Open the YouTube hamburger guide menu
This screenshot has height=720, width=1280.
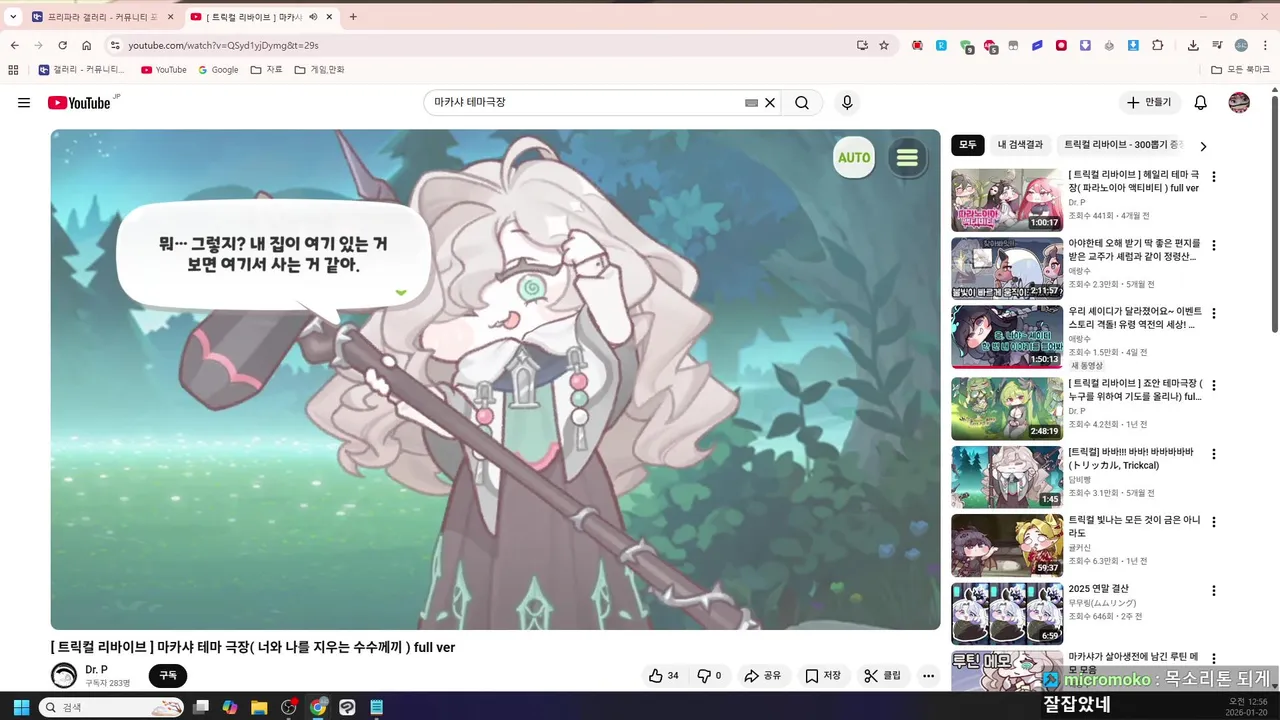click(x=24, y=103)
